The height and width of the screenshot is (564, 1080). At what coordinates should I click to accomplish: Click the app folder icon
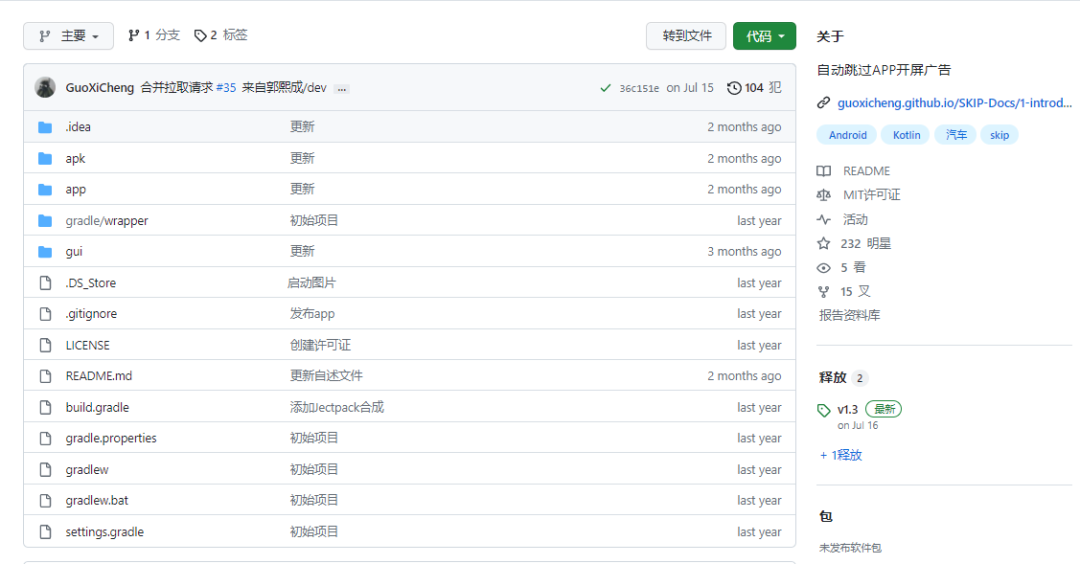coord(45,189)
